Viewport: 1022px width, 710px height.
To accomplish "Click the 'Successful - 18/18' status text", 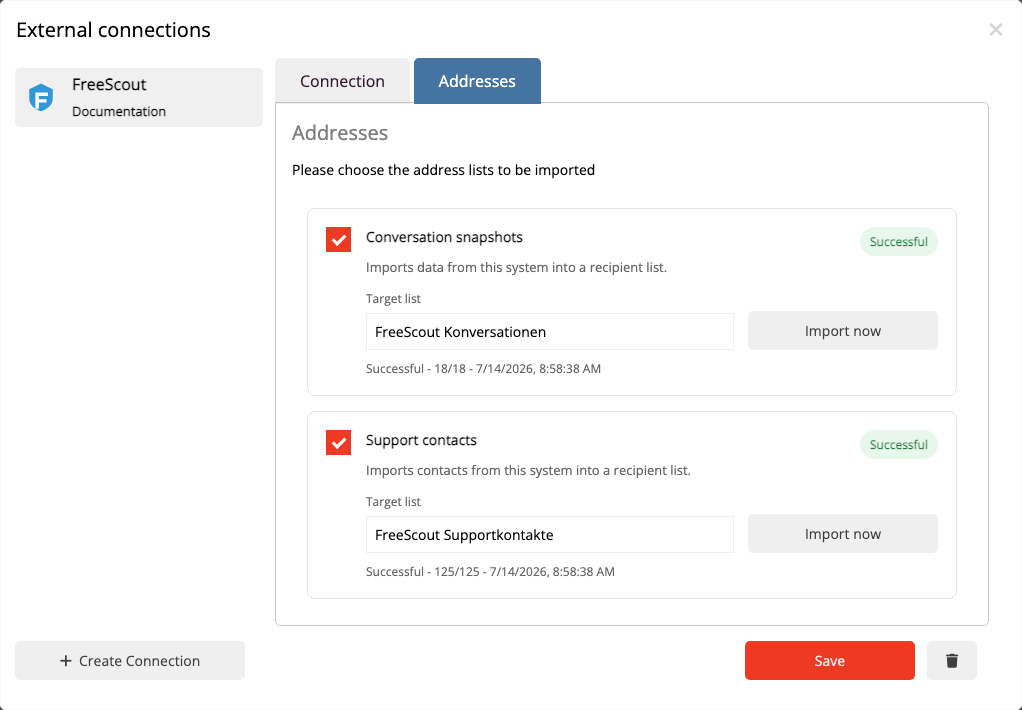I will tap(483, 368).
